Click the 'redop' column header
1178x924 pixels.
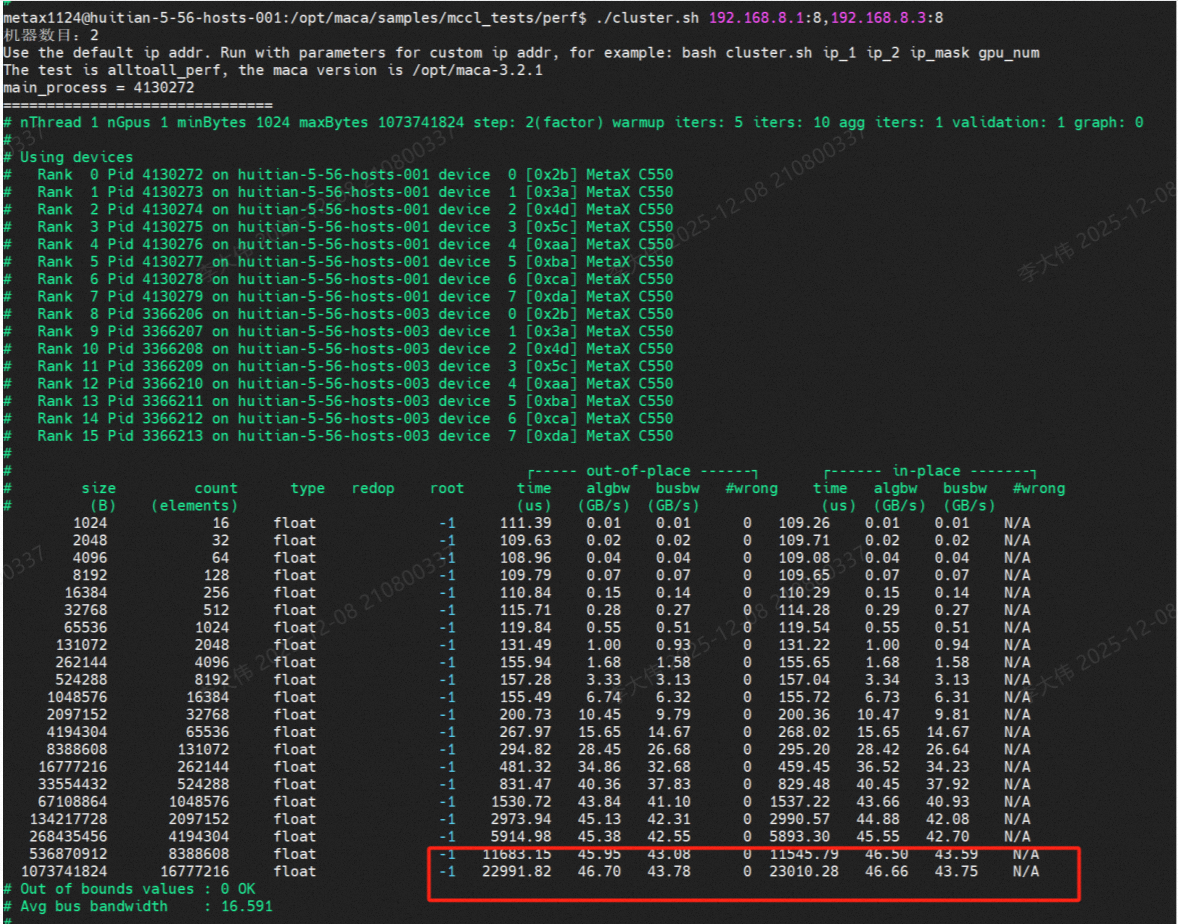(373, 488)
